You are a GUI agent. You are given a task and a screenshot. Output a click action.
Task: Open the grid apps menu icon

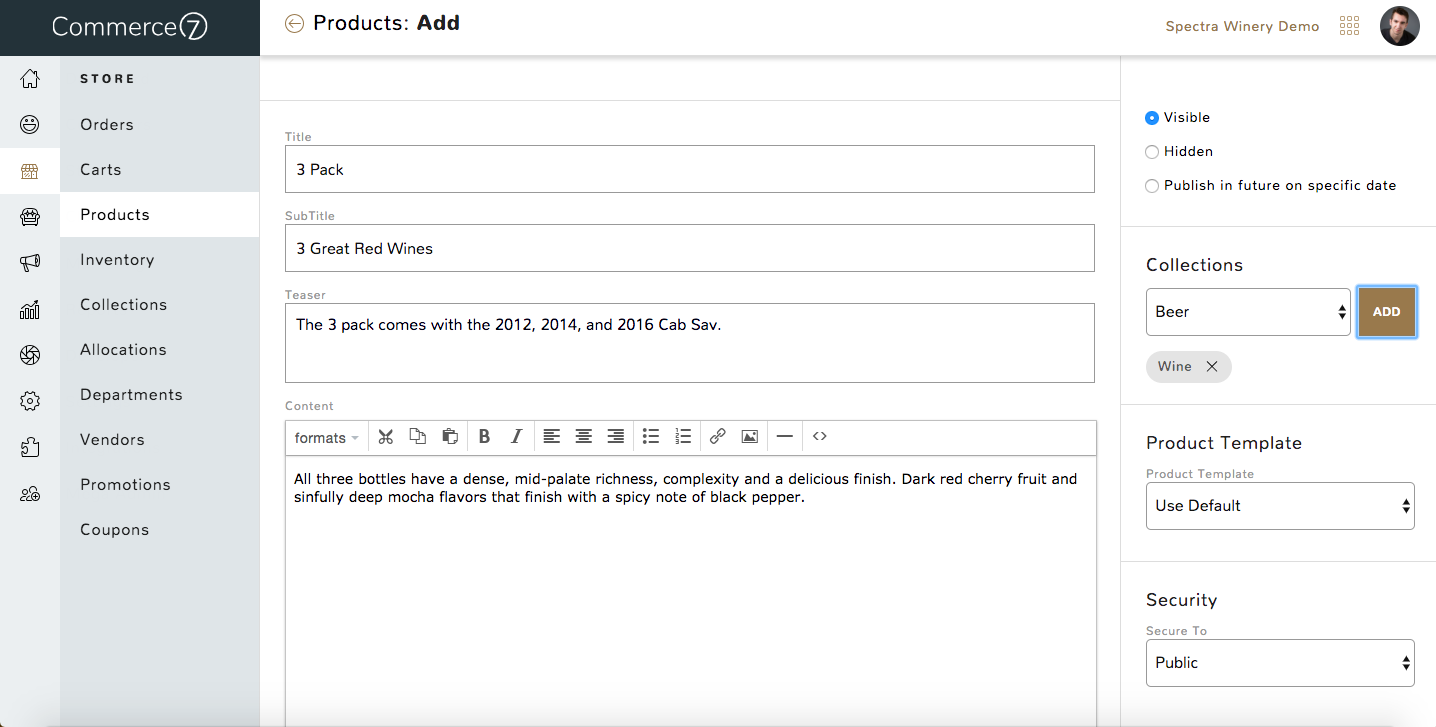[x=1349, y=26]
